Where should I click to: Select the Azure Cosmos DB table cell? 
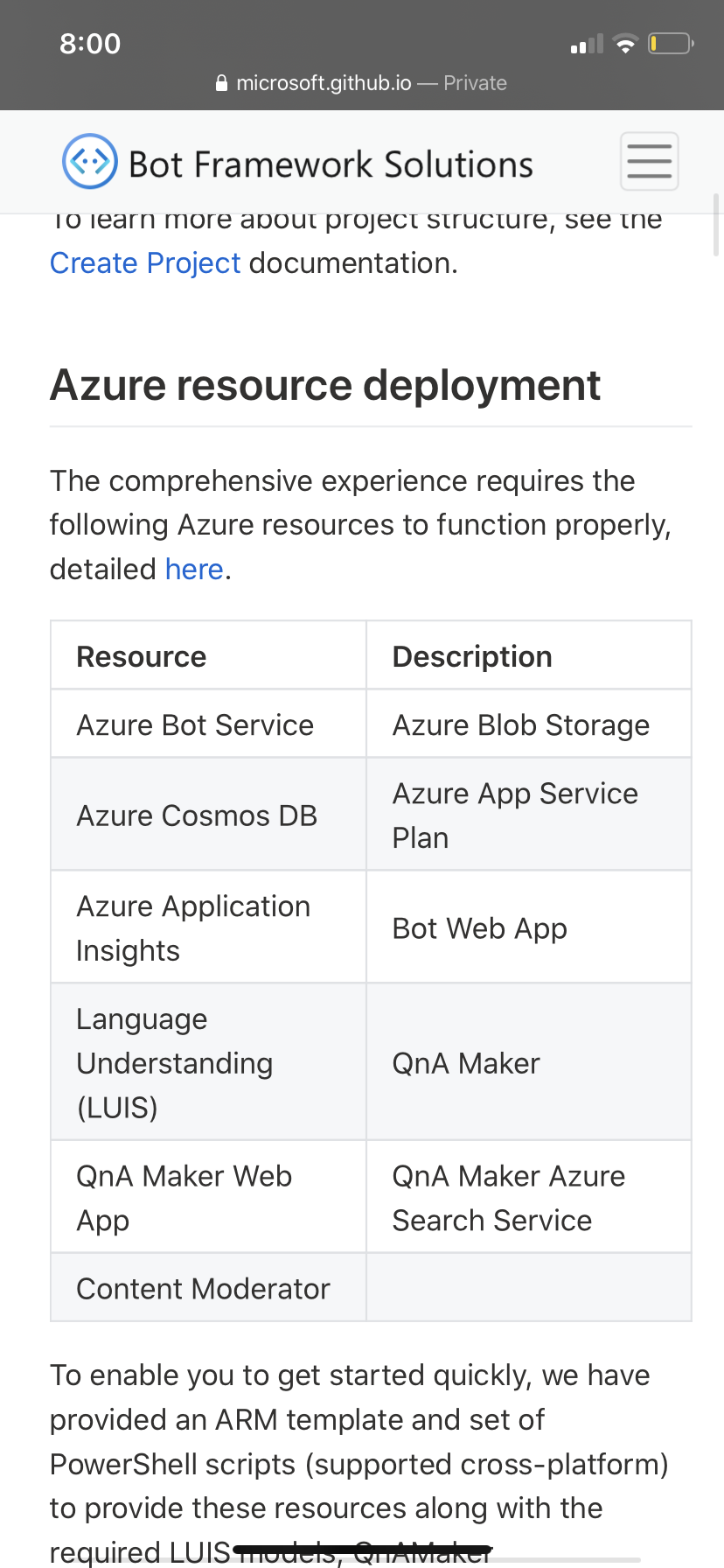(197, 815)
